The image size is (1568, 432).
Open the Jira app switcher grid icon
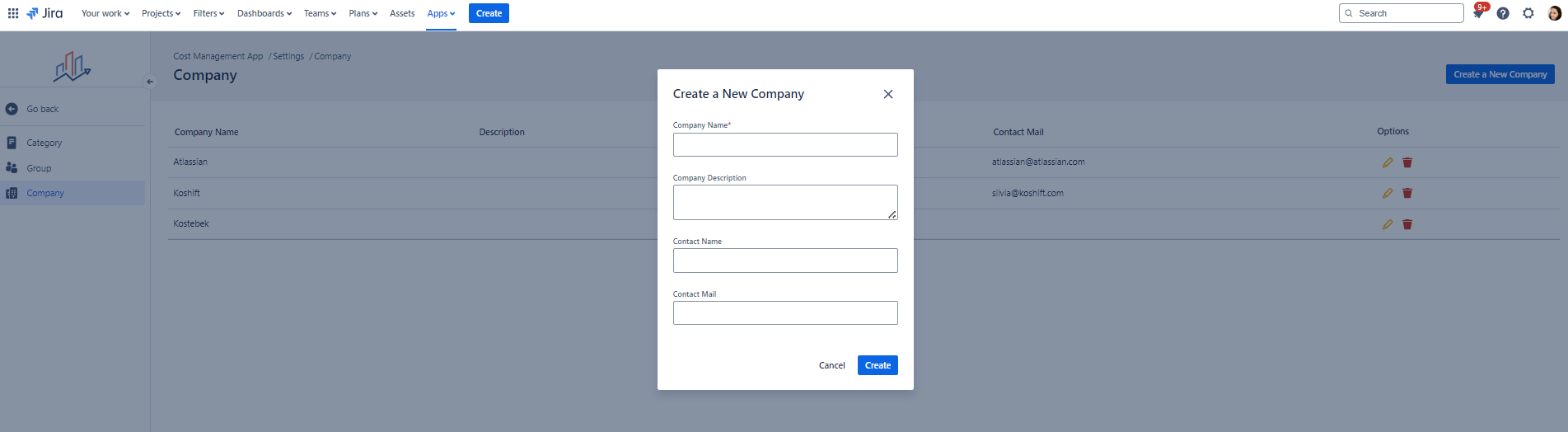point(13,13)
